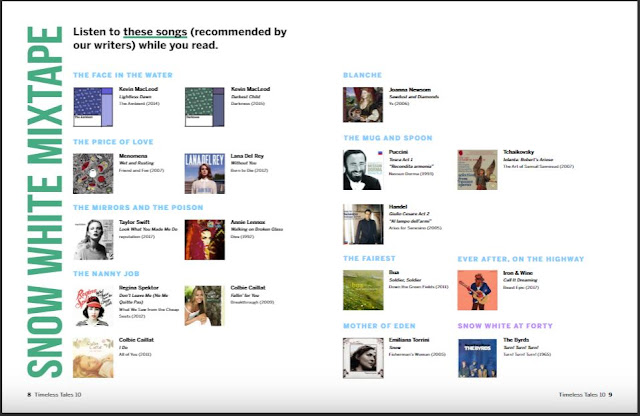
Task: Click Ilsa Down the Green Fields cover
Action: pyautogui.click(x=362, y=290)
